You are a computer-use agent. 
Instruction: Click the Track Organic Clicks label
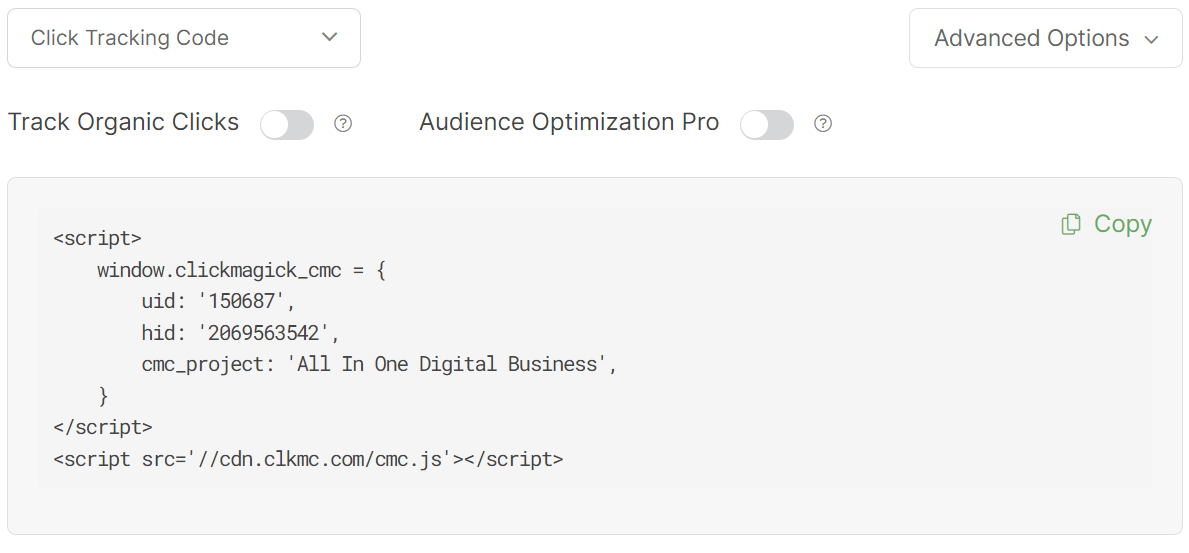pos(124,122)
